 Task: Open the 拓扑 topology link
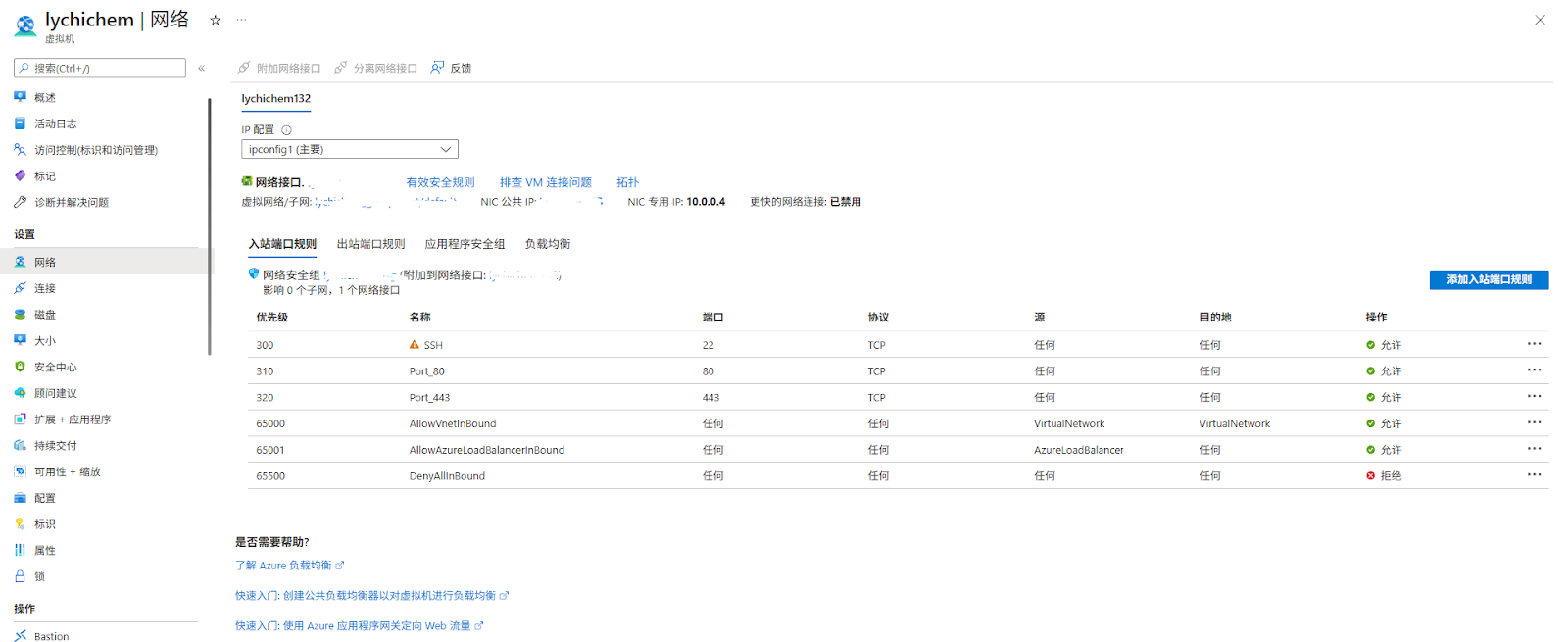click(x=627, y=182)
